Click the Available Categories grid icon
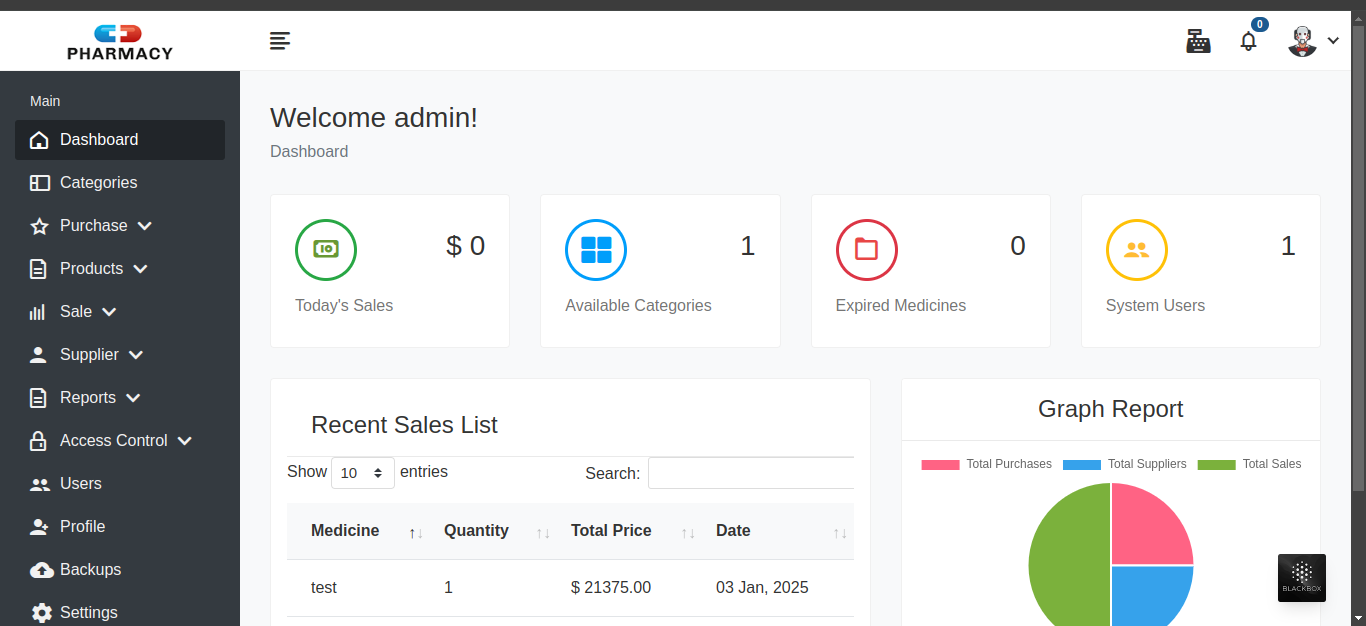The image size is (1366, 626). click(x=596, y=249)
